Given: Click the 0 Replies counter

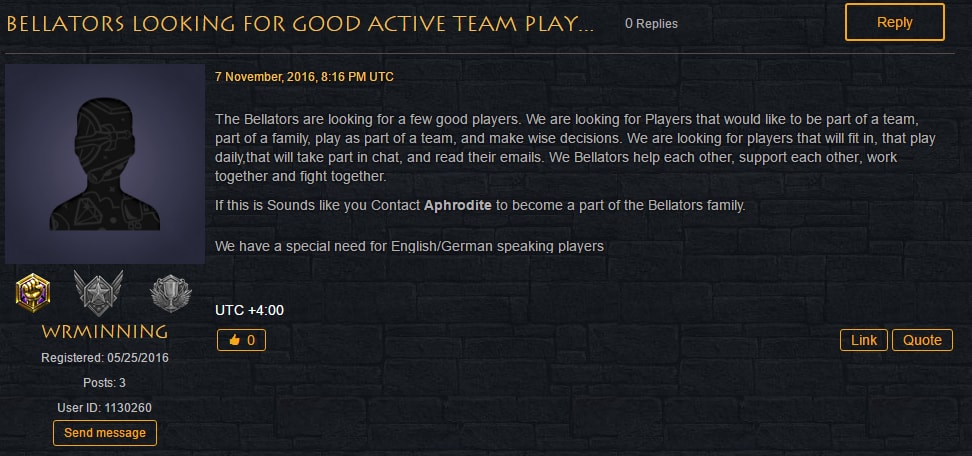Looking at the screenshot, I should point(651,24).
